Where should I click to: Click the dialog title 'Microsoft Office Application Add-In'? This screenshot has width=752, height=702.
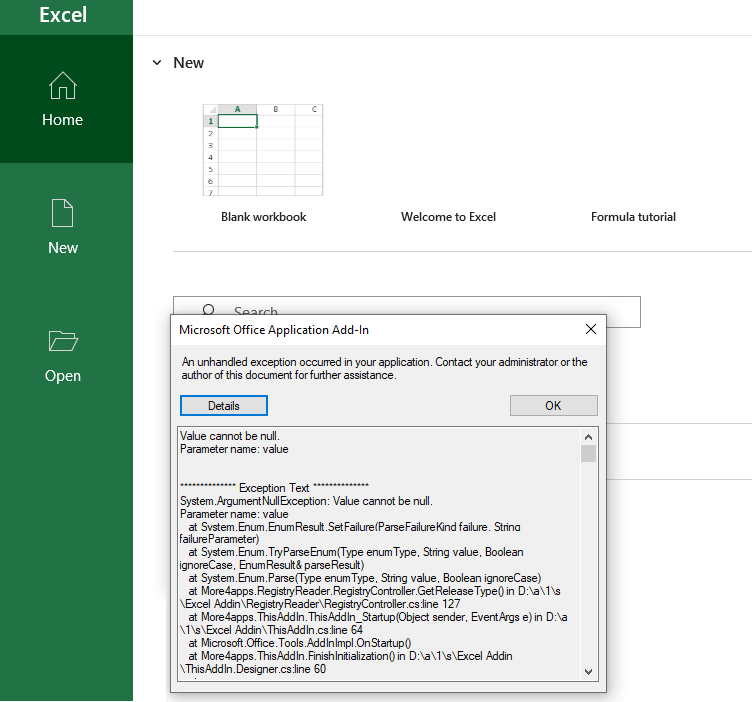click(274, 330)
